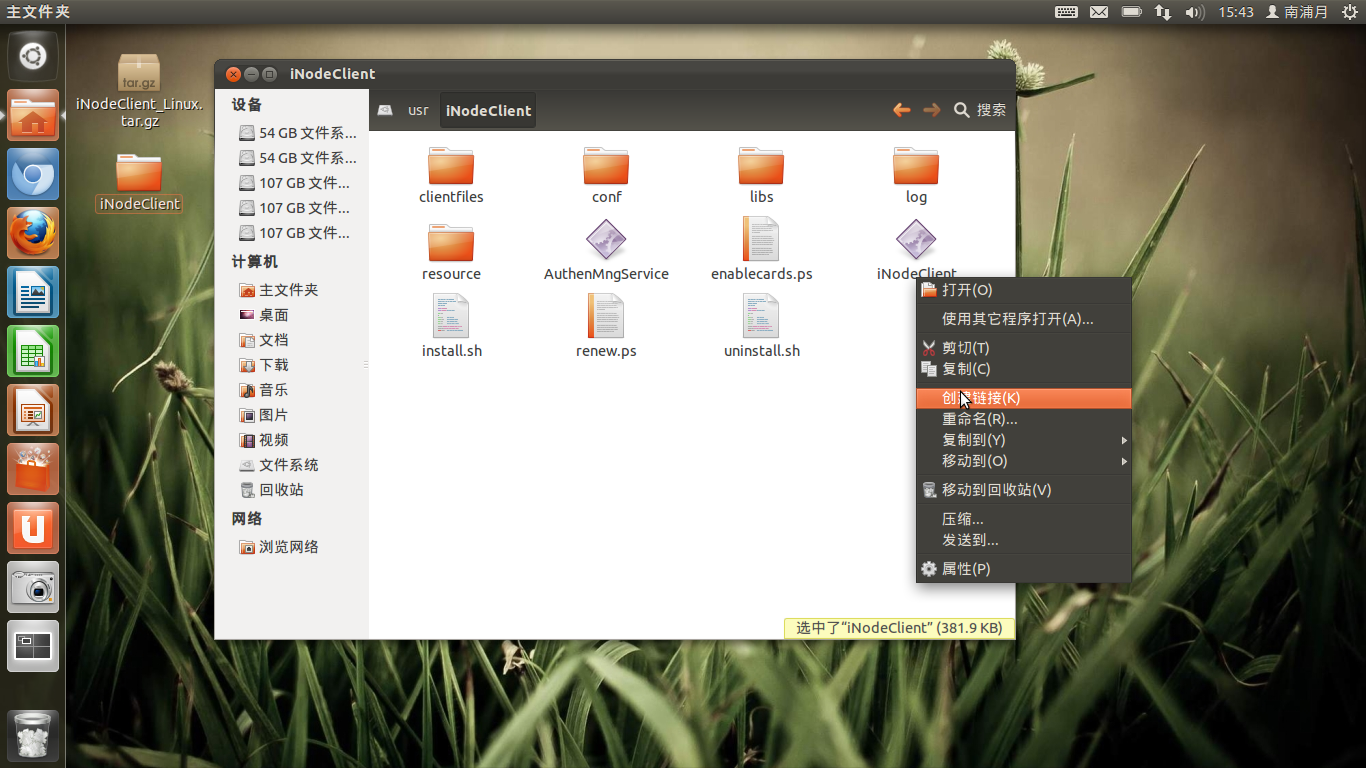This screenshot has width=1366, height=768.
Task: Open the 南浦月 user menu
Action: [1297, 12]
